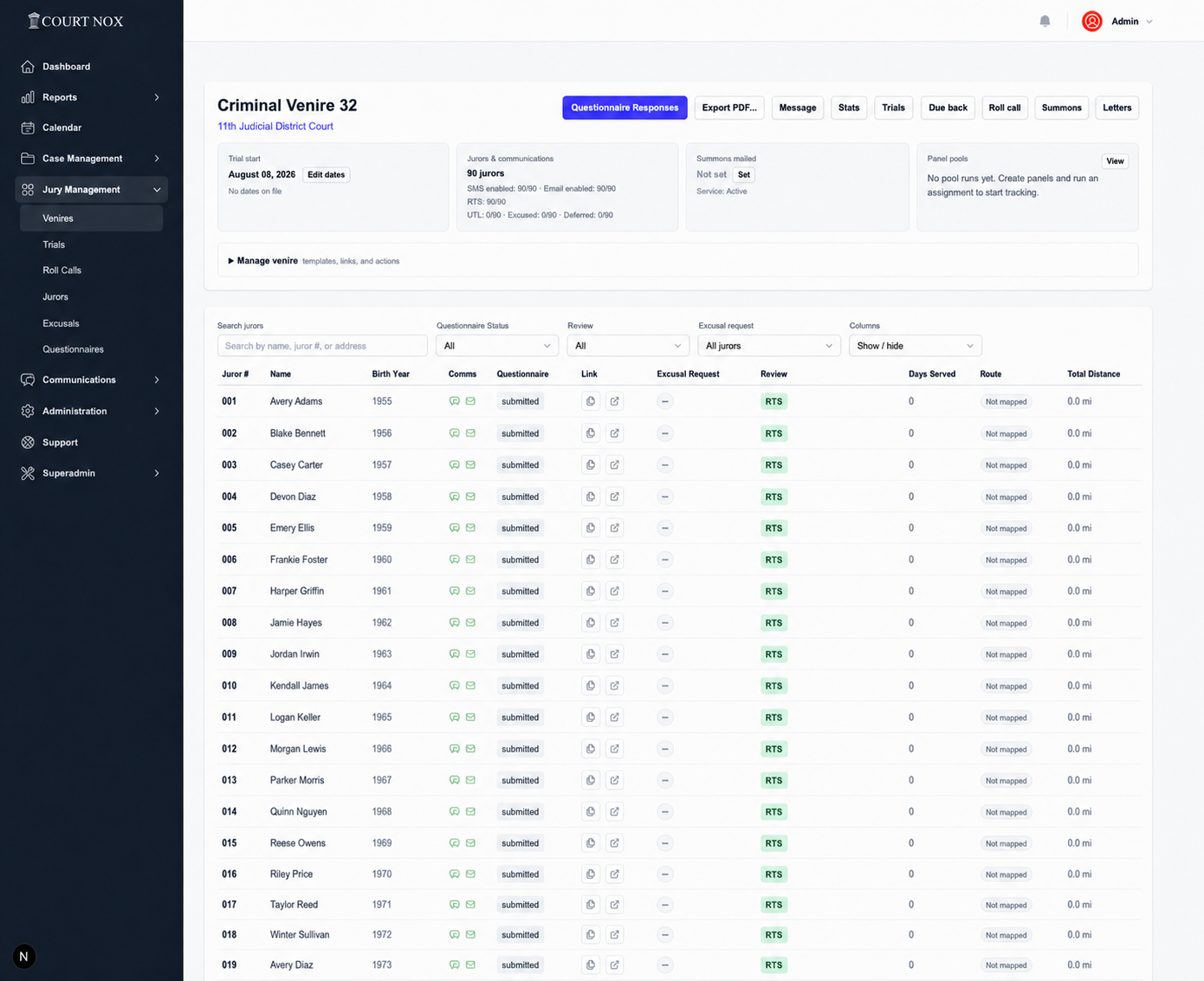The height and width of the screenshot is (981, 1204).
Task: Click SMS comms icon for Devon Diaz
Action: coord(454,497)
